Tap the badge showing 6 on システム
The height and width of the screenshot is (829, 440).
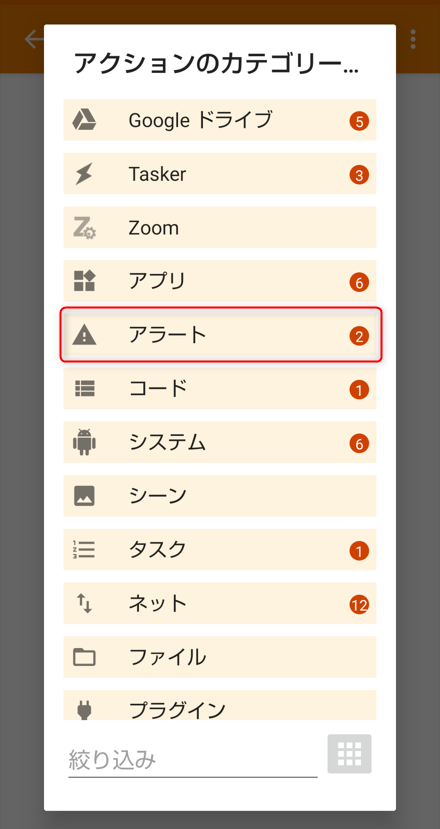tap(359, 444)
